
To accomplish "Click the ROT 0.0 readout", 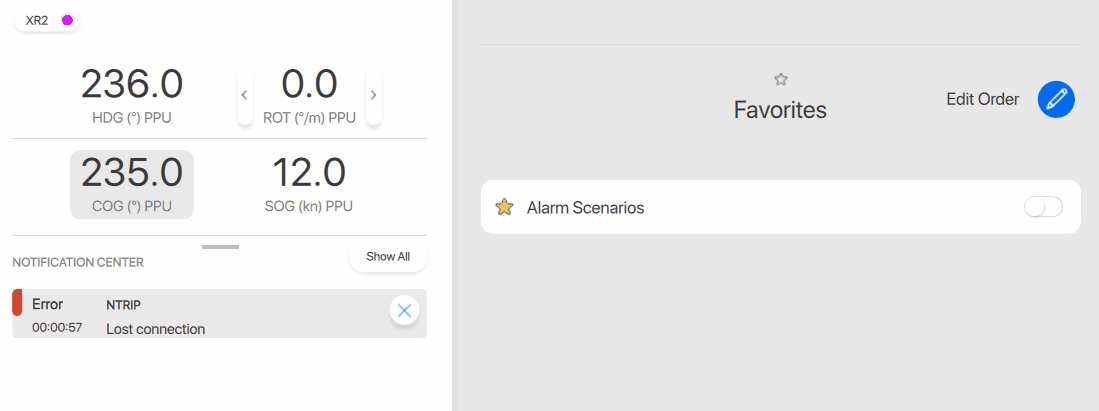I will [x=309, y=95].
